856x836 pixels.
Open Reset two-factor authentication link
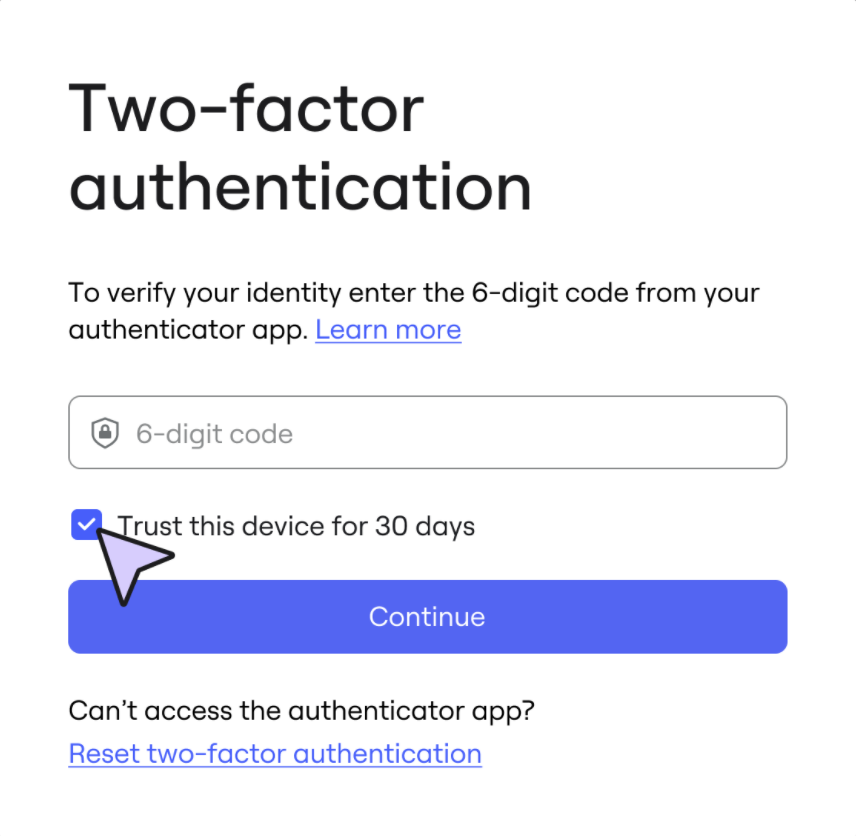[x=275, y=753]
